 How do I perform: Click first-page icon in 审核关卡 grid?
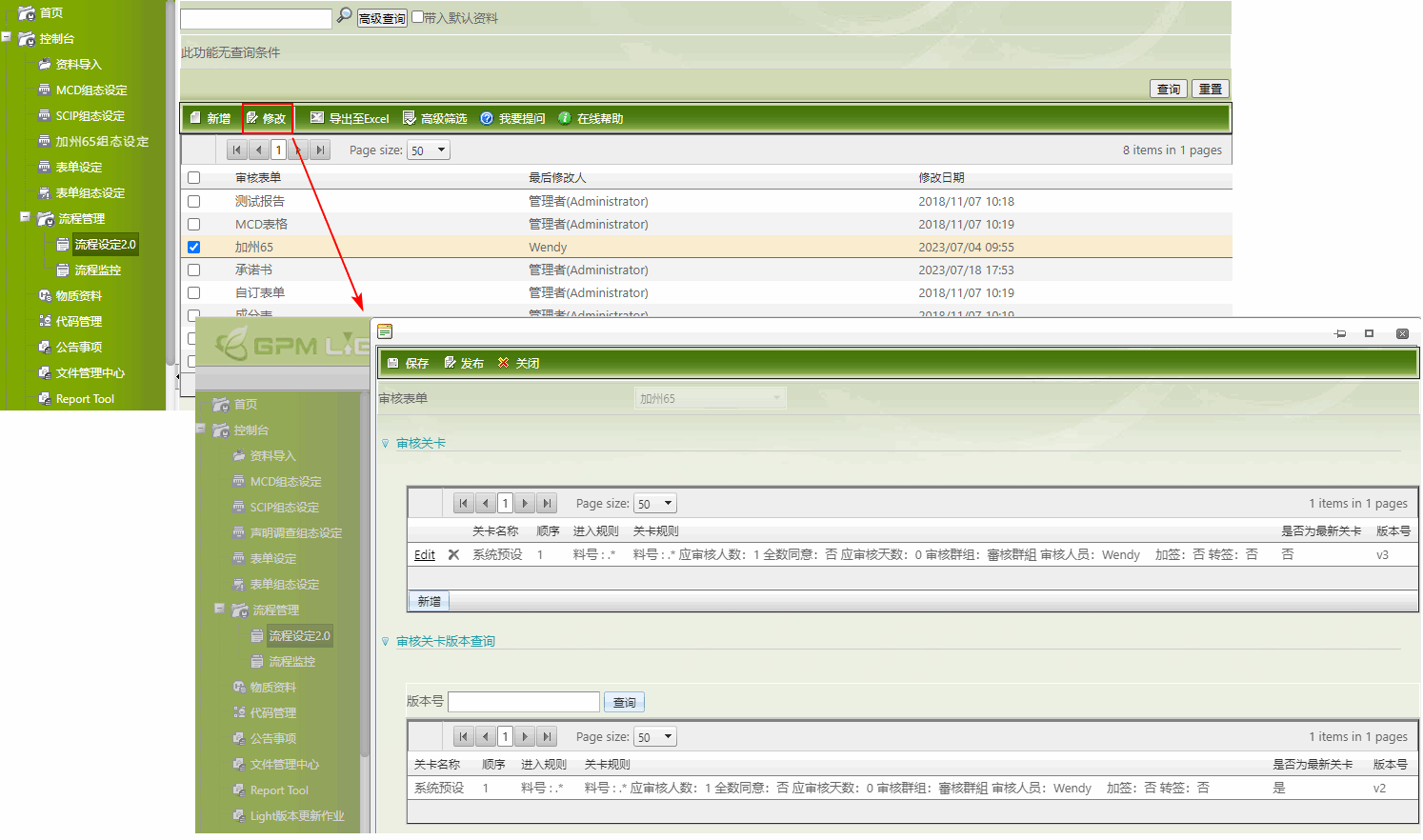coord(463,503)
